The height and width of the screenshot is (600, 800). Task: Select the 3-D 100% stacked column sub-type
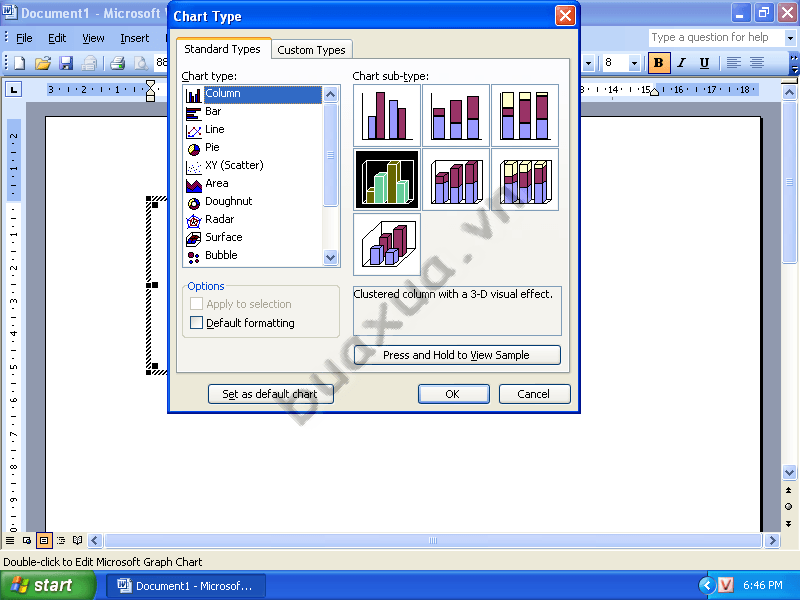525,180
